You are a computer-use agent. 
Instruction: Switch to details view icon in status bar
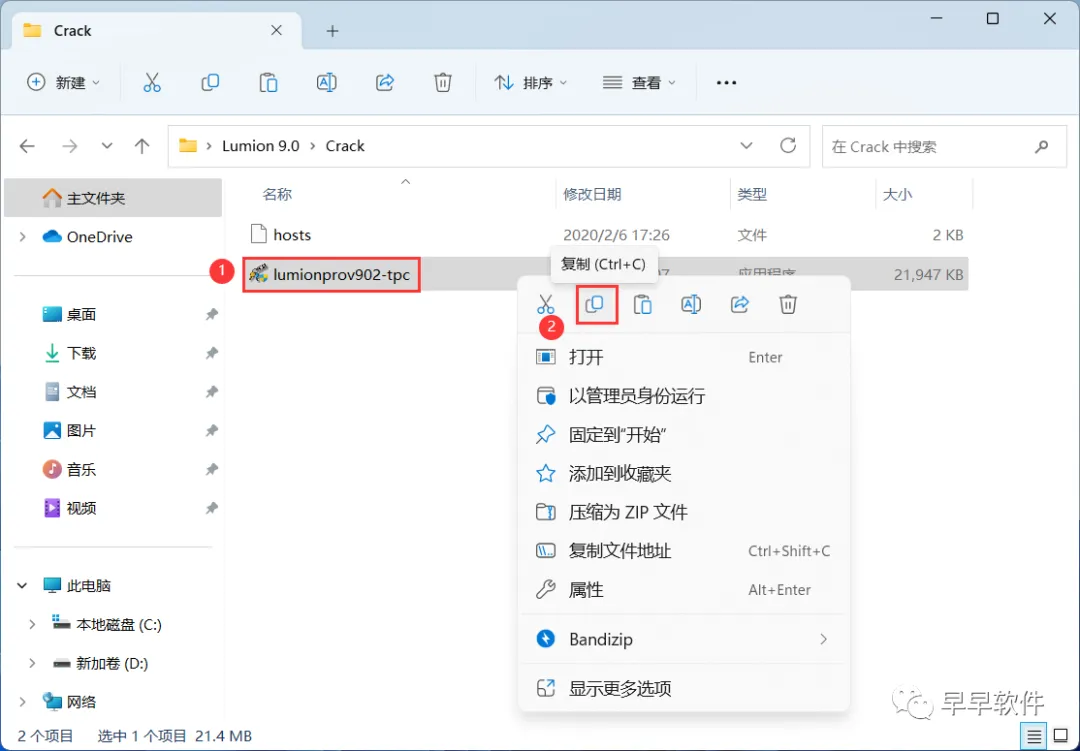[x=1034, y=737]
